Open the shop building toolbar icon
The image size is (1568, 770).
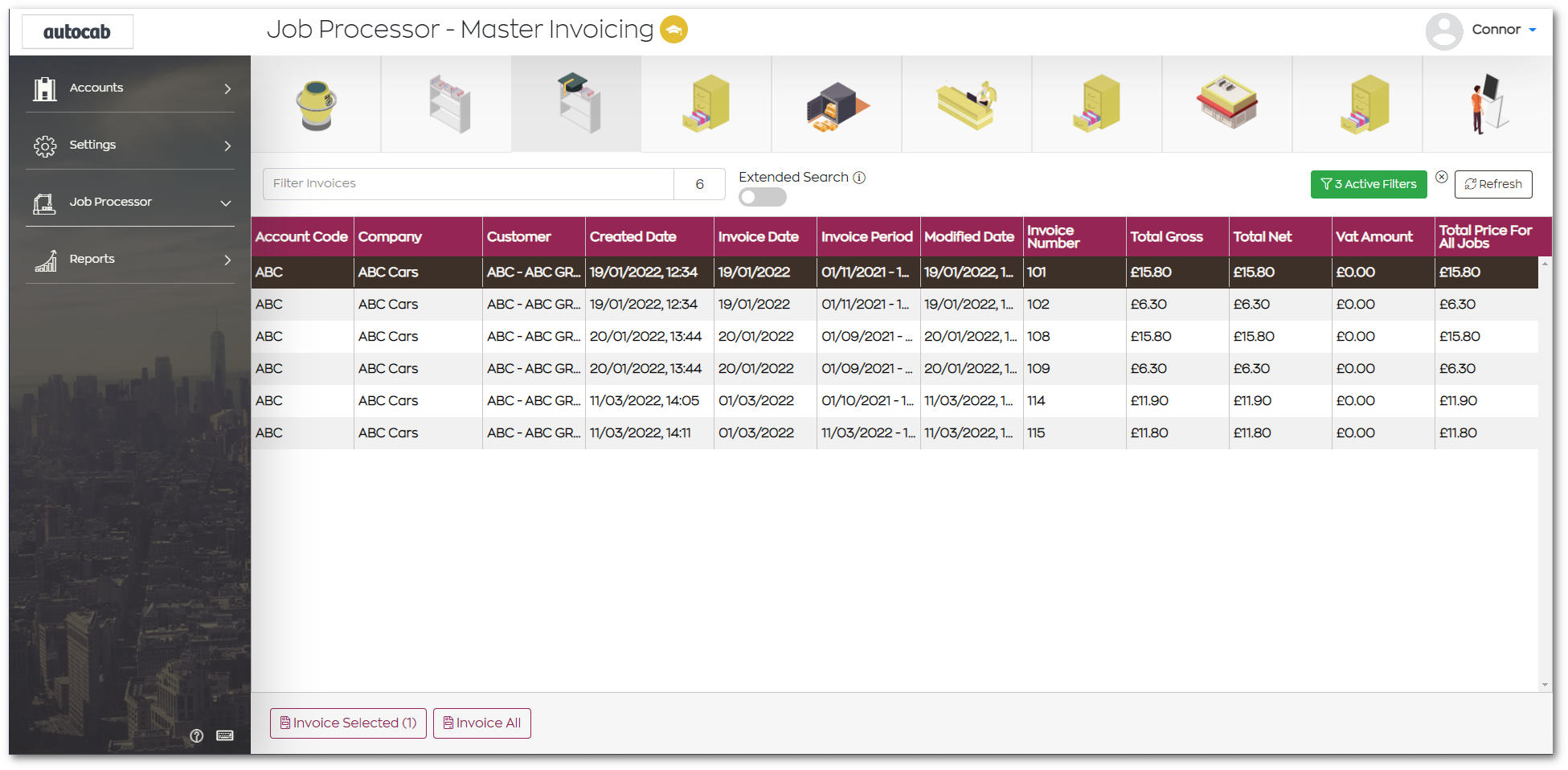[x=1227, y=102]
